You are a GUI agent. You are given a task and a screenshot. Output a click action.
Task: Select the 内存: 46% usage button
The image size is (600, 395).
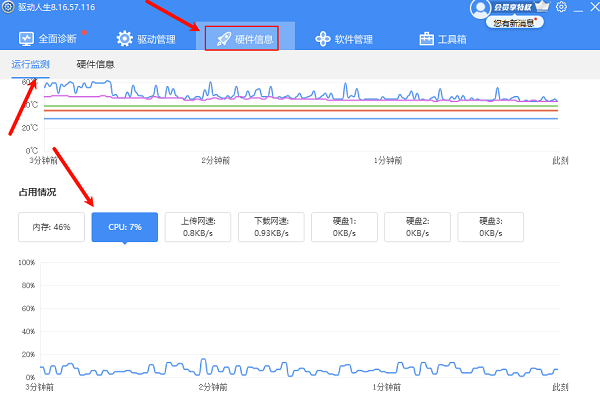(51, 227)
